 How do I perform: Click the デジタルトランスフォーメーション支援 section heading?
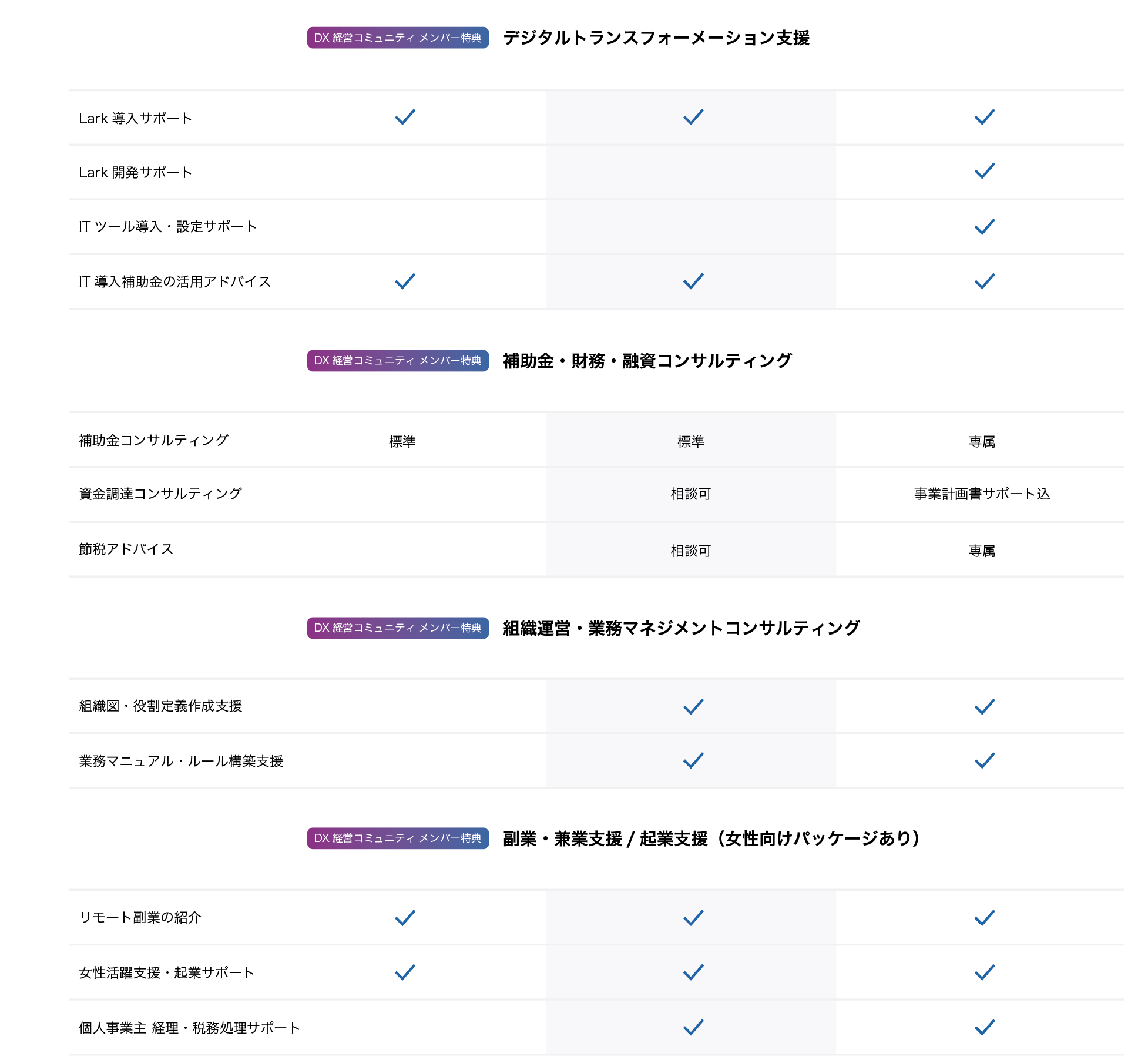coord(656,38)
